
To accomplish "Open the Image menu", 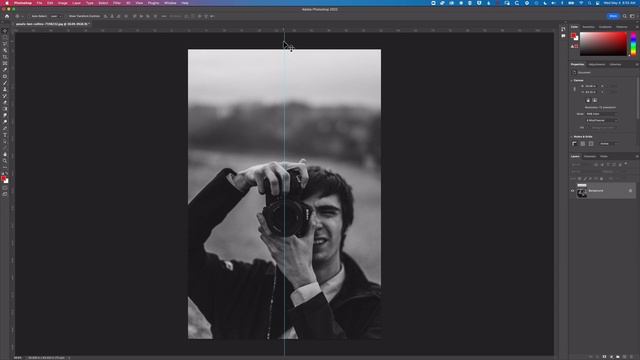I will 62,3.
